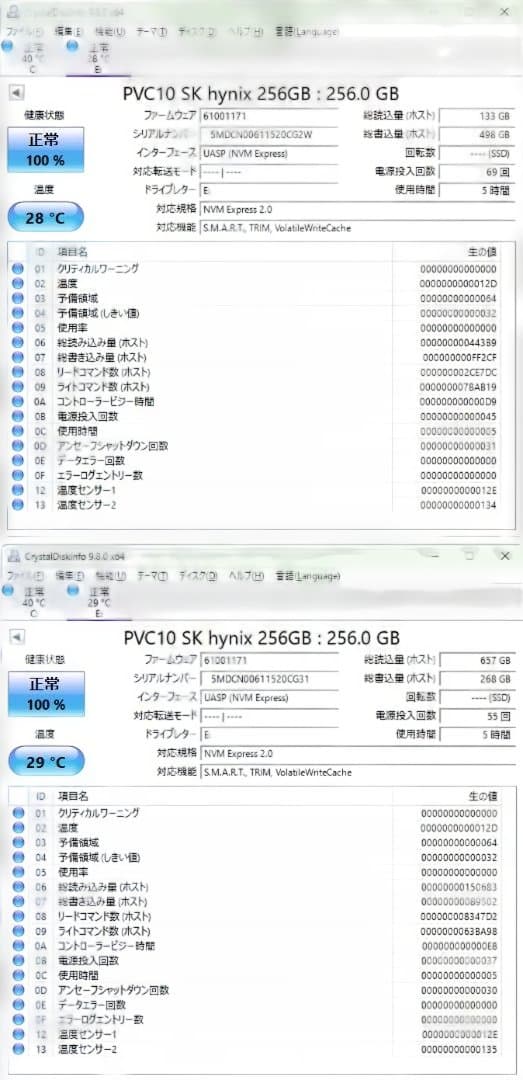Click the back arrow beside the 28 °C window's drive title
The image size is (523, 1080).
point(17,94)
